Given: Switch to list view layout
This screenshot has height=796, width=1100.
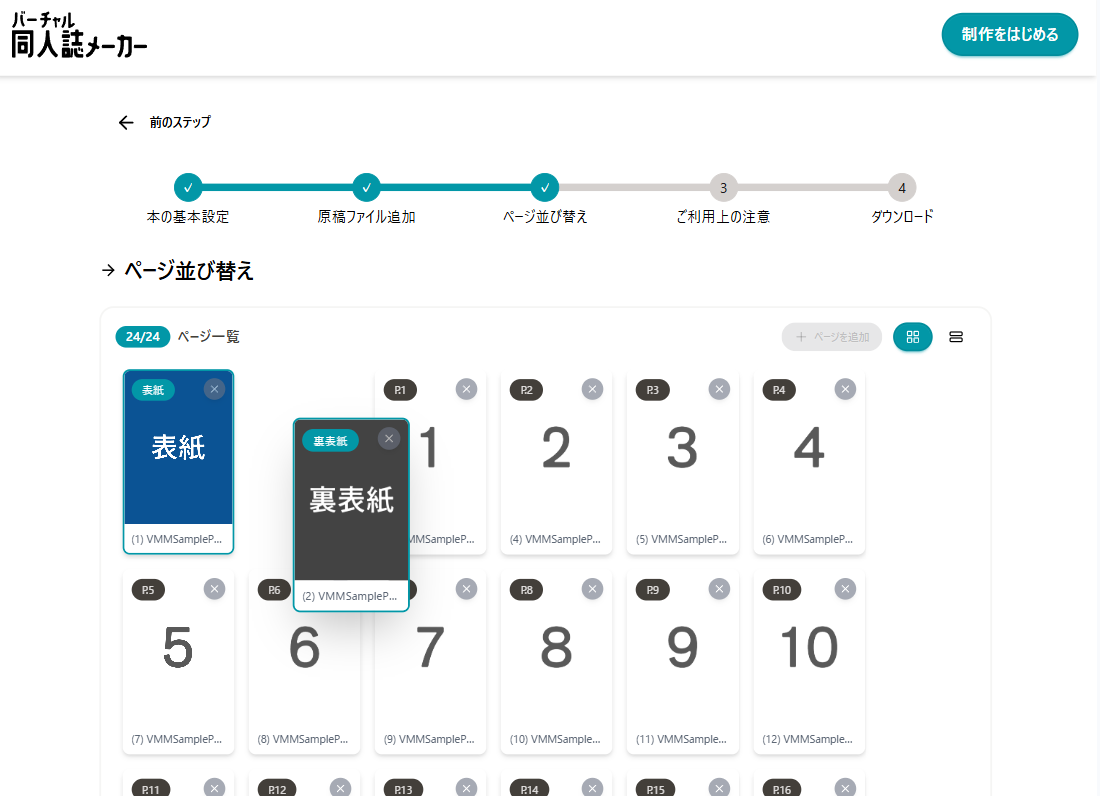Looking at the screenshot, I should tap(955, 337).
